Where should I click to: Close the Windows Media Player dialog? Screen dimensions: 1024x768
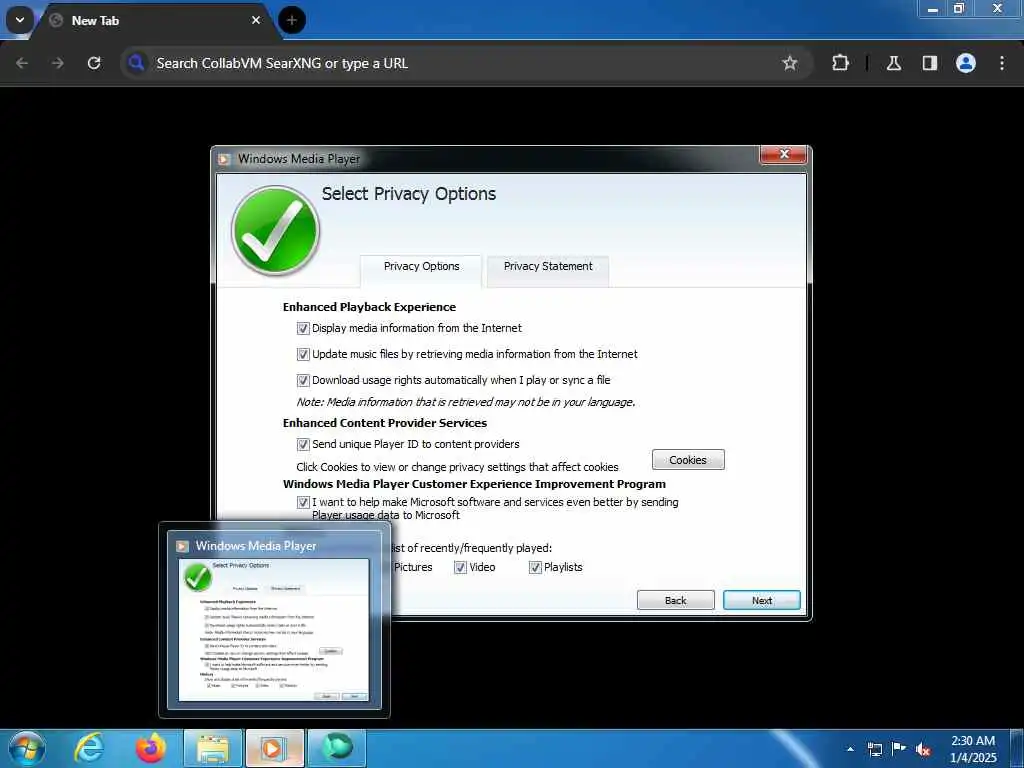pos(784,154)
